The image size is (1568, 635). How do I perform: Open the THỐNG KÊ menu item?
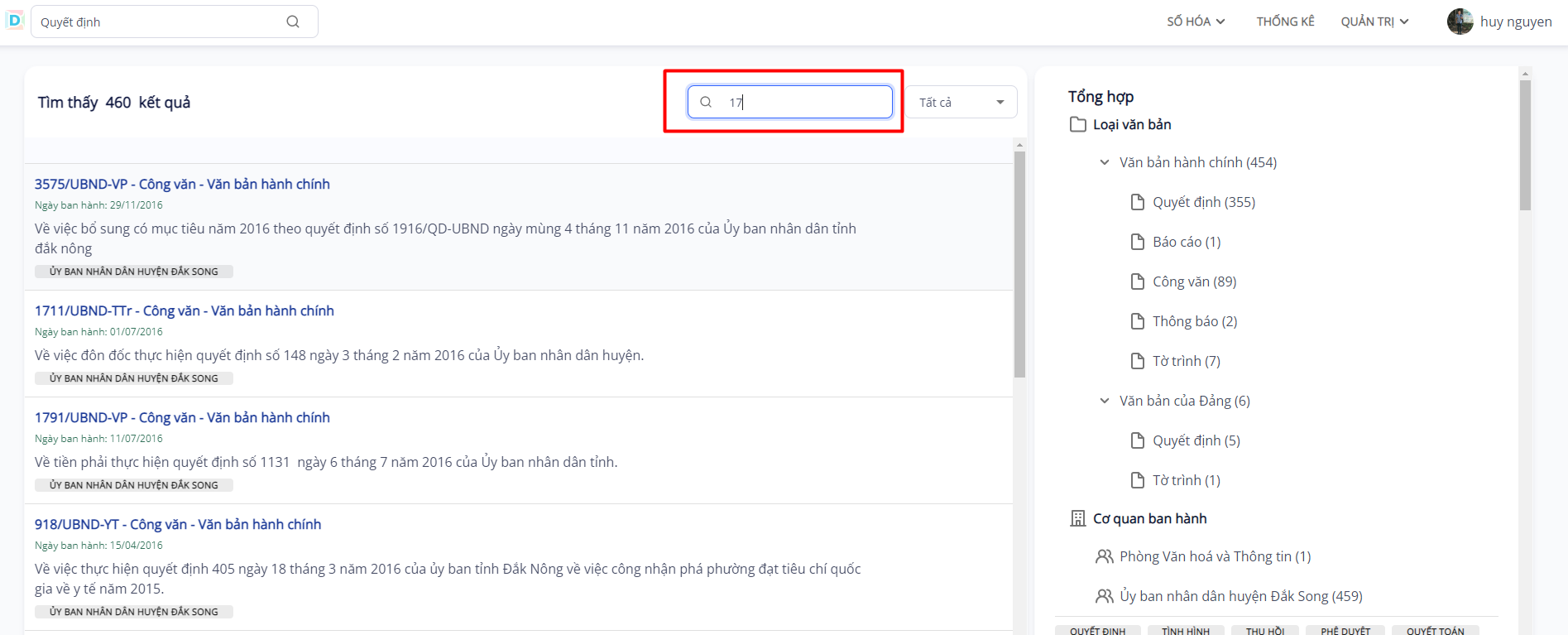[1285, 22]
